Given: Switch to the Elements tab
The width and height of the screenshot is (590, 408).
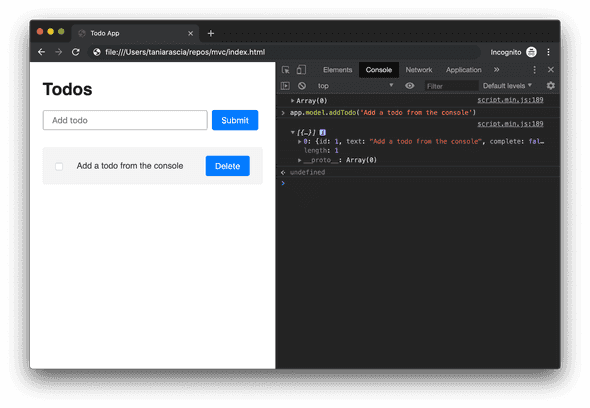Looking at the screenshot, I should pyautogui.click(x=338, y=70).
